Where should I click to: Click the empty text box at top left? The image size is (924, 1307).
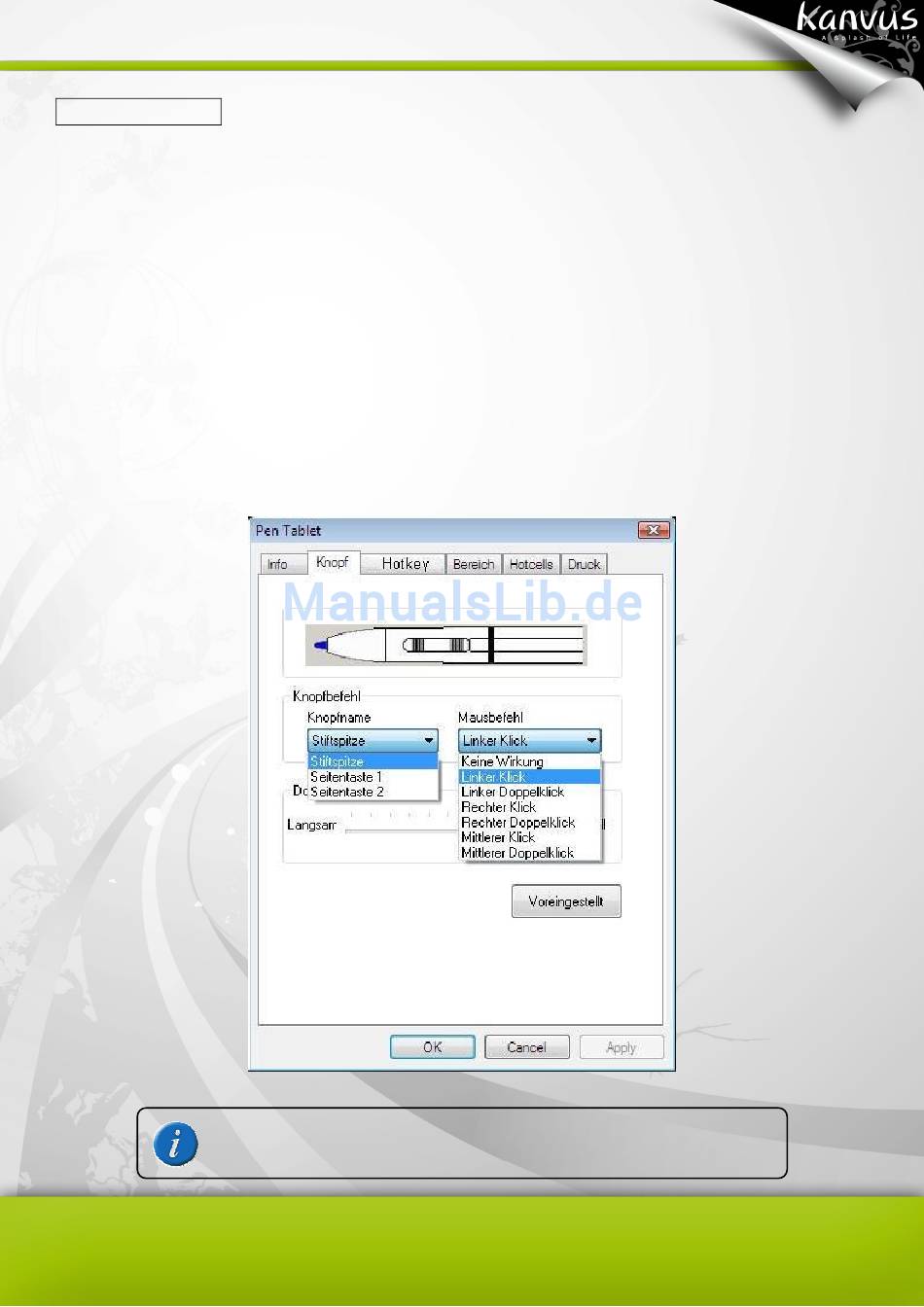(138, 112)
